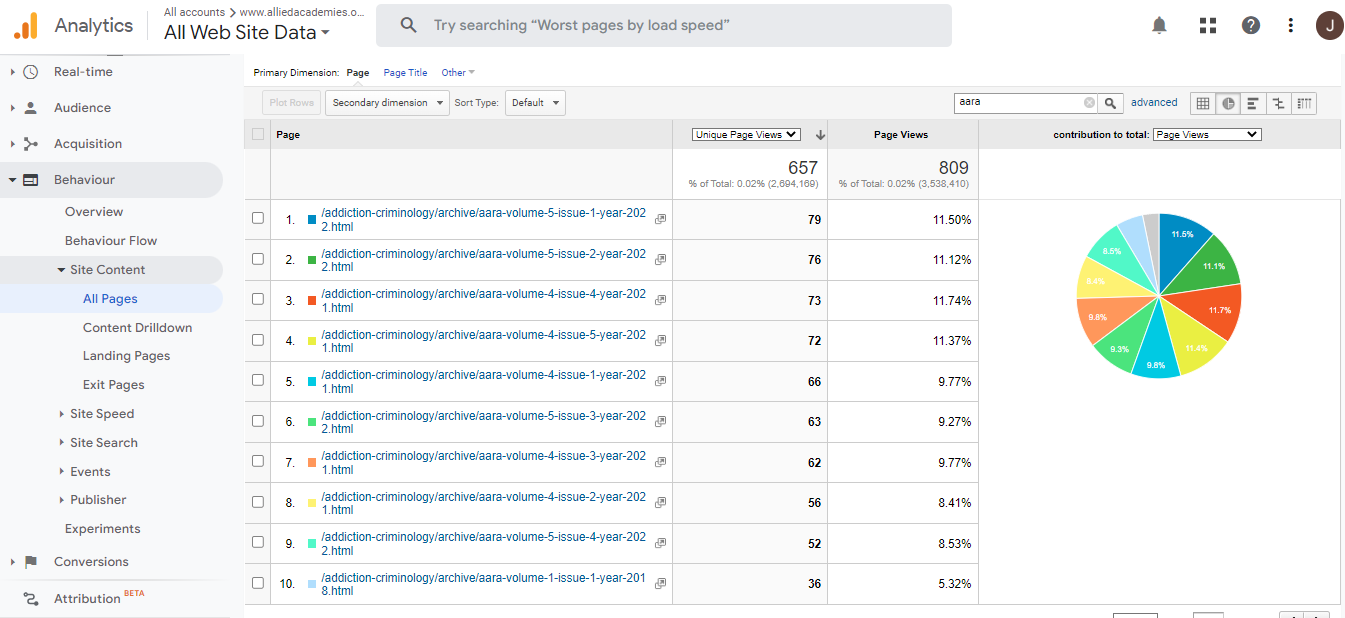The image size is (1345, 618).
Task: Open the Secondary dimension dropdown
Action: (386, 103)
